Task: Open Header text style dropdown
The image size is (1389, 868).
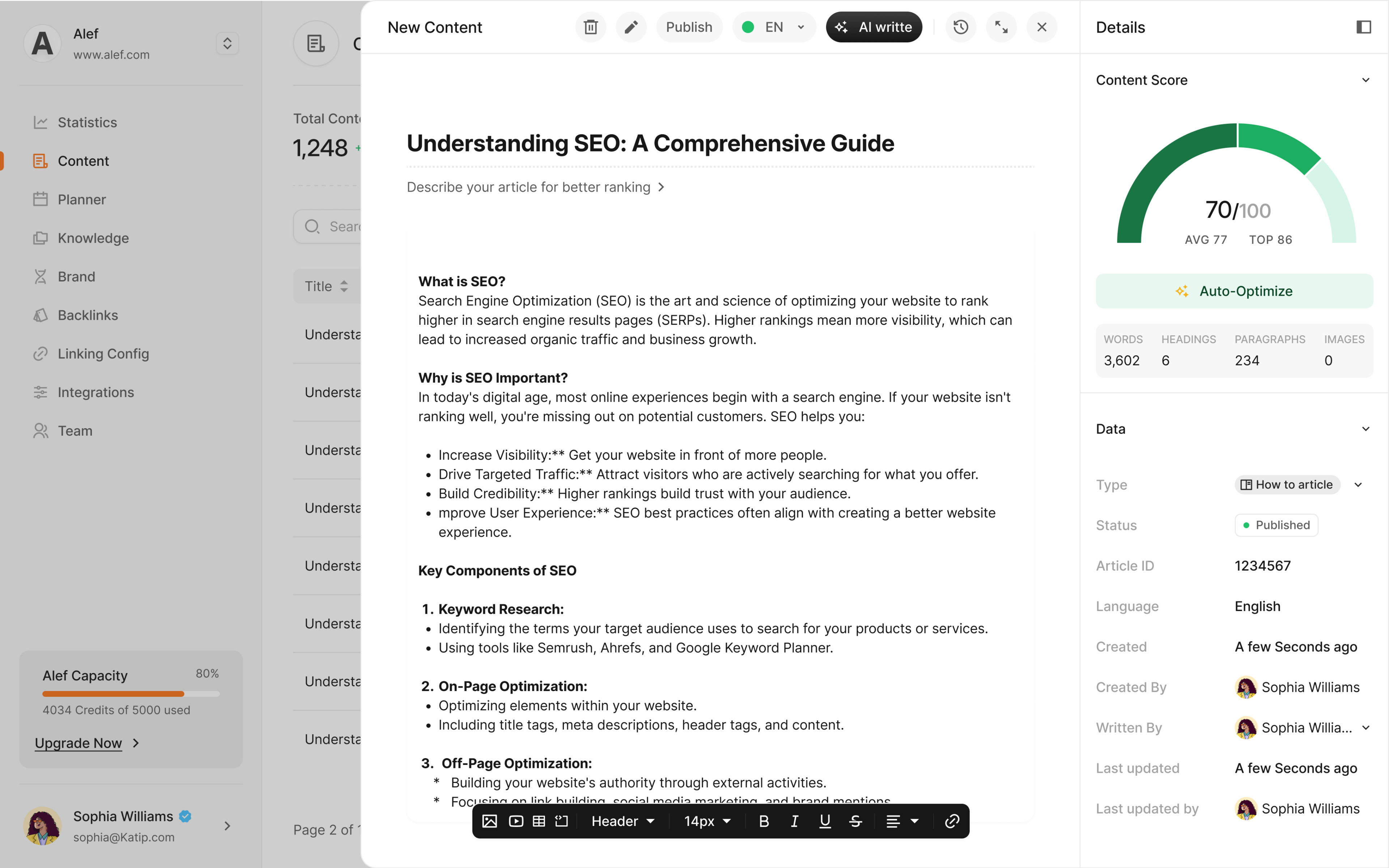Action: (x=623, y=821)
